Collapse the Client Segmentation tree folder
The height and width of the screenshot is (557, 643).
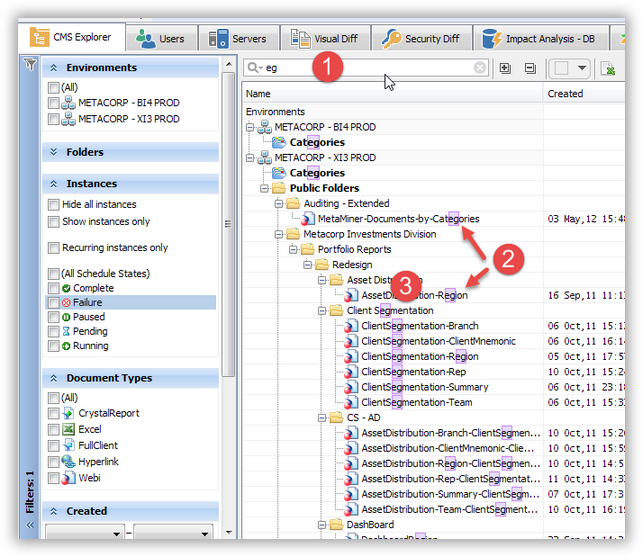tap(323, 311)
